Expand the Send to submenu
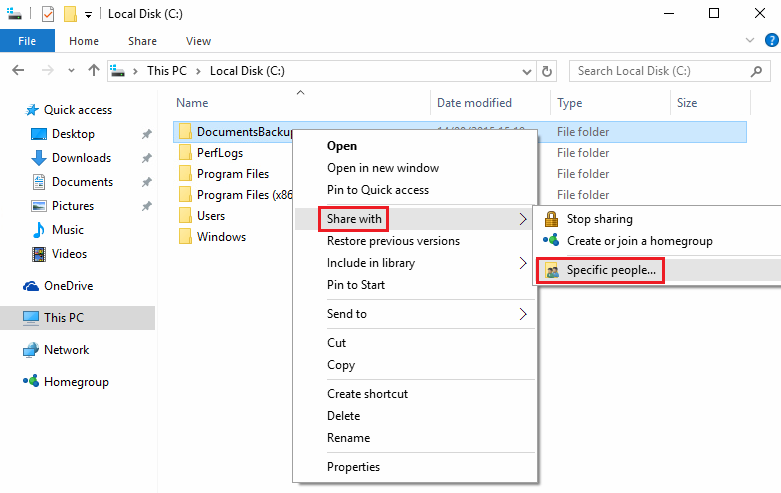Viewport: 781px width, 493px height. coord(347,314)
